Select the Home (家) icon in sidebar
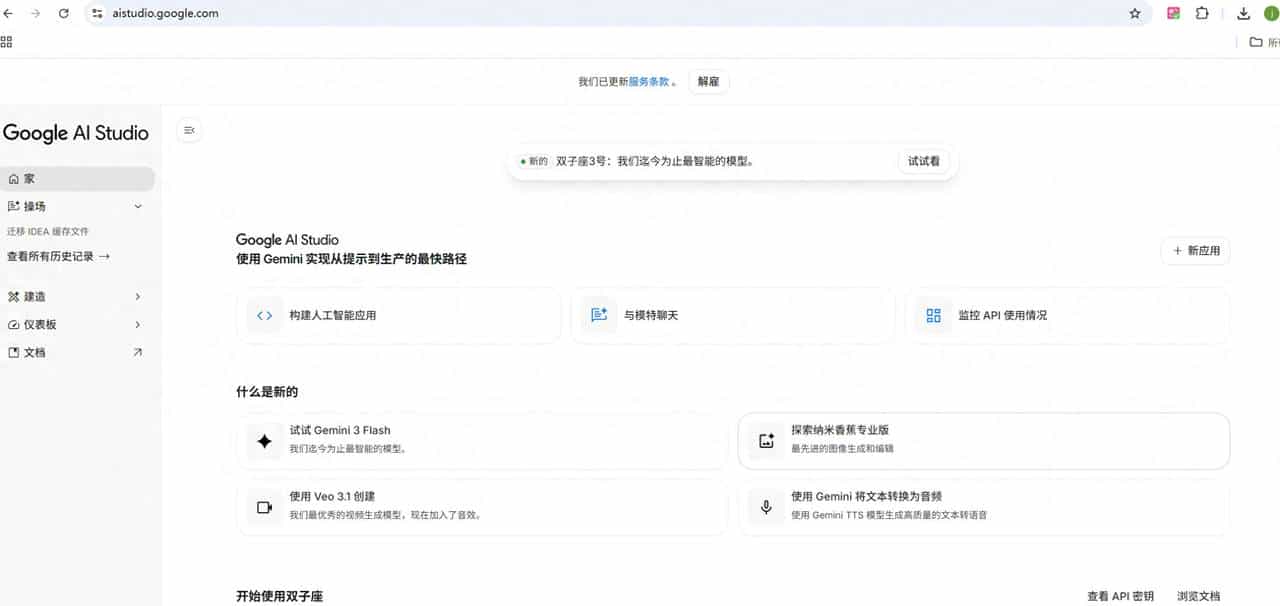 (x=12, y=178)
